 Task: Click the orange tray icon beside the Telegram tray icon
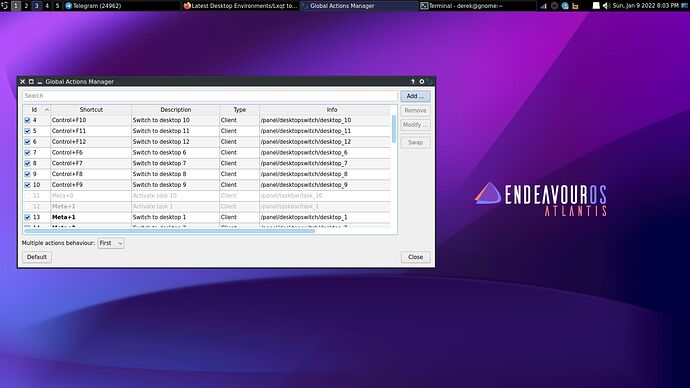(575, 6)
